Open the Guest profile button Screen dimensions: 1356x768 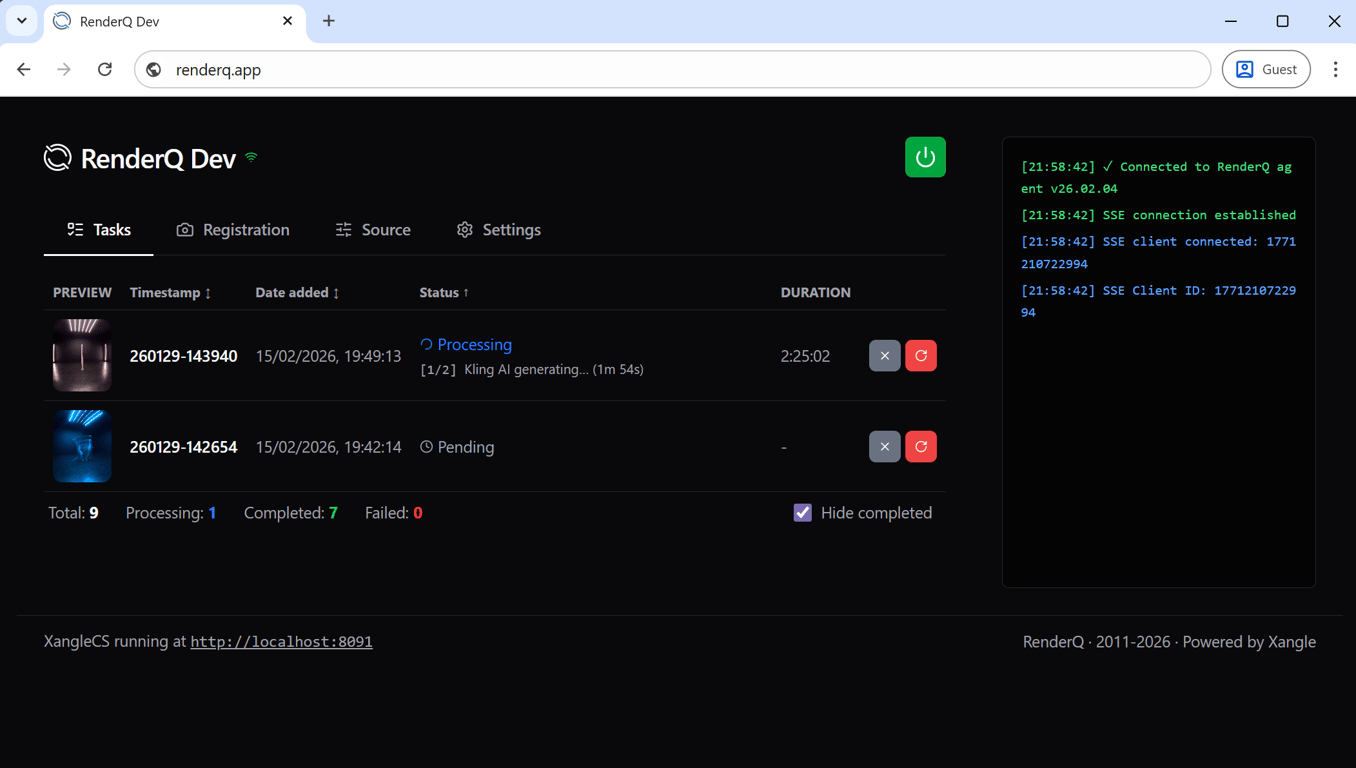click(1266, 70)
